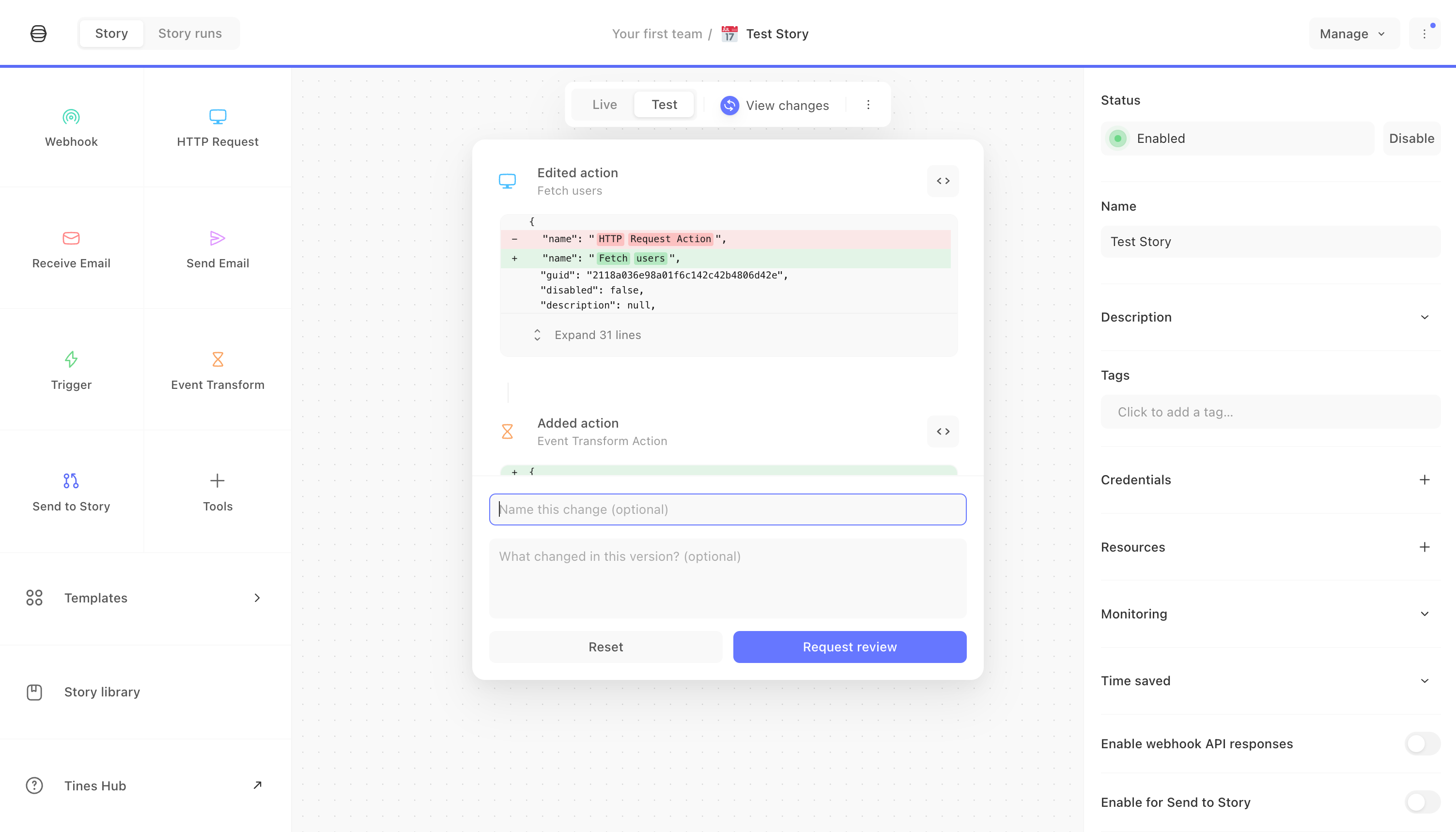Viewport: 1456px width, 832px height.
Task: Select the Trigger action icon
Action: 71,359
